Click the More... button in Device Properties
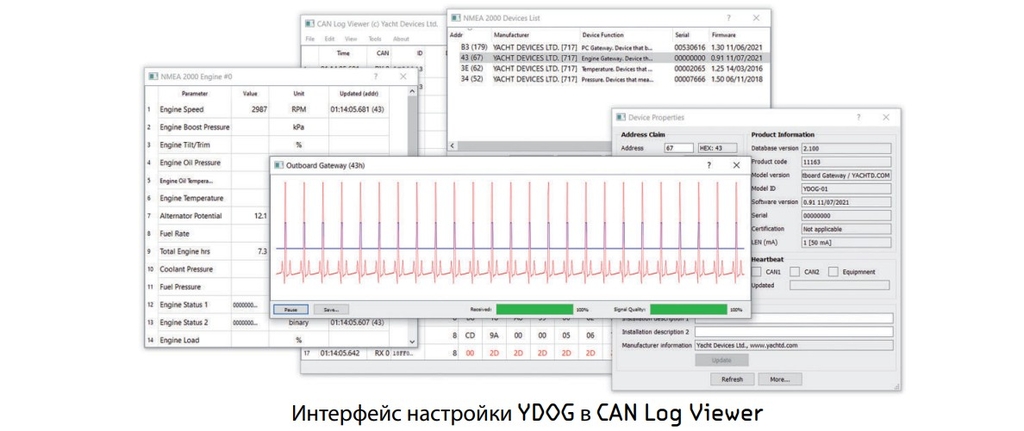The width and height of the screenshot is (1024, 431). (780, 379)
